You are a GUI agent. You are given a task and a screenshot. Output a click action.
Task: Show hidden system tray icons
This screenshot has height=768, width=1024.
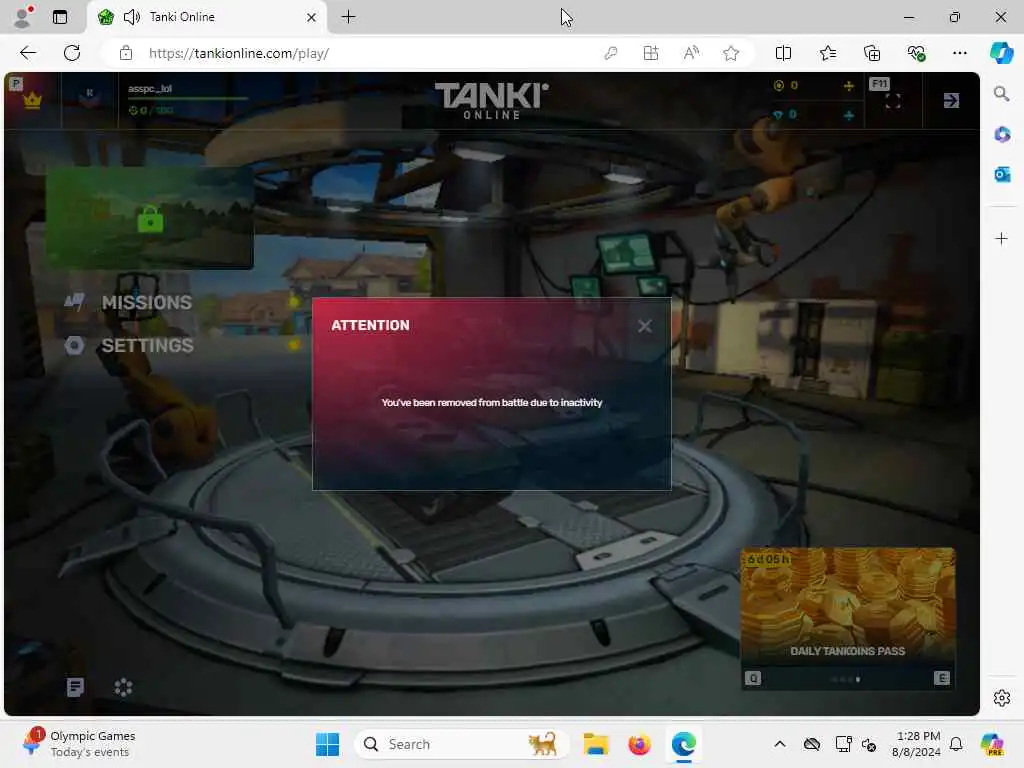pos(780,744)
